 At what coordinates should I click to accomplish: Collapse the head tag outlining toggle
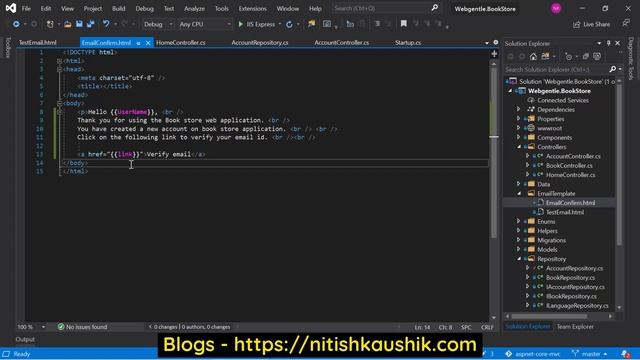point(60,69)
